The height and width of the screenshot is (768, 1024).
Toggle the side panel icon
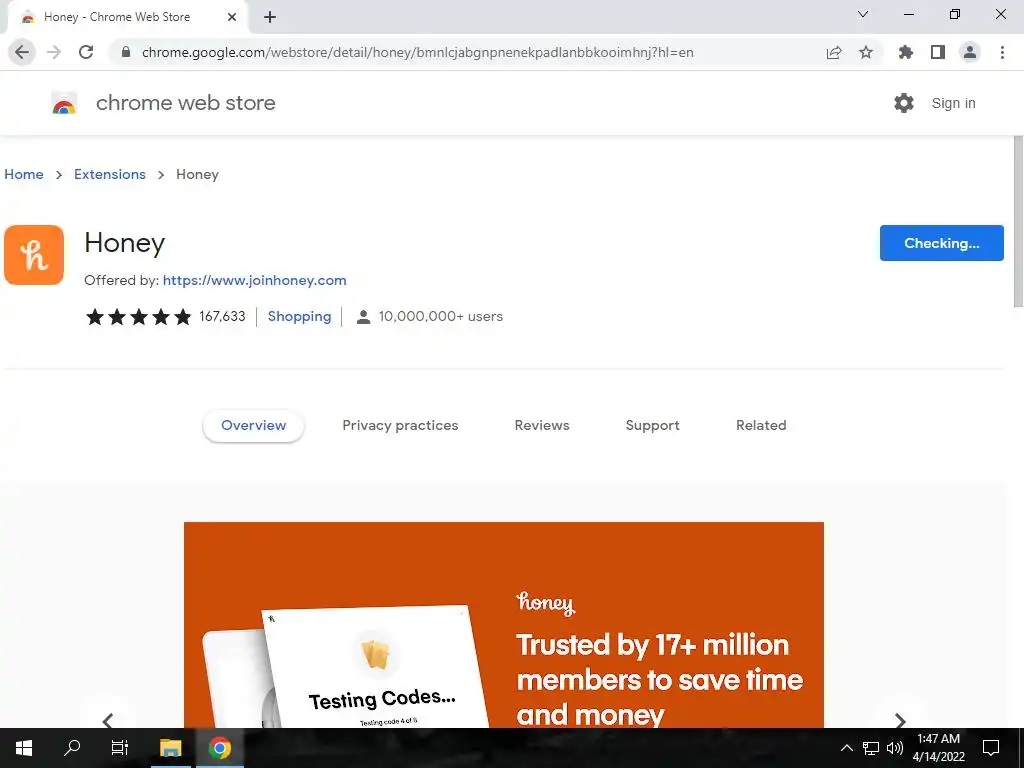click(x=938, y=52)
